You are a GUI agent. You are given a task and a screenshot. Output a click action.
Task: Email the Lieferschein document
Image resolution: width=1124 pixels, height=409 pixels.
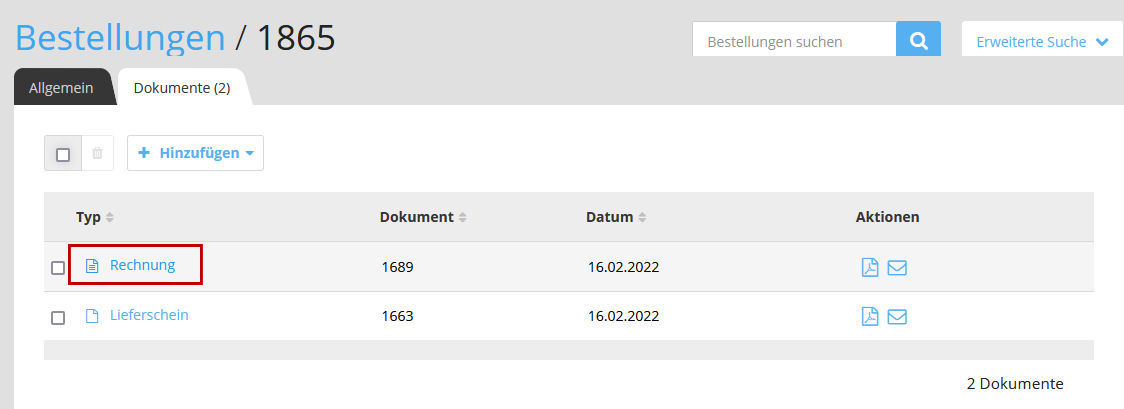click(897, 317)
